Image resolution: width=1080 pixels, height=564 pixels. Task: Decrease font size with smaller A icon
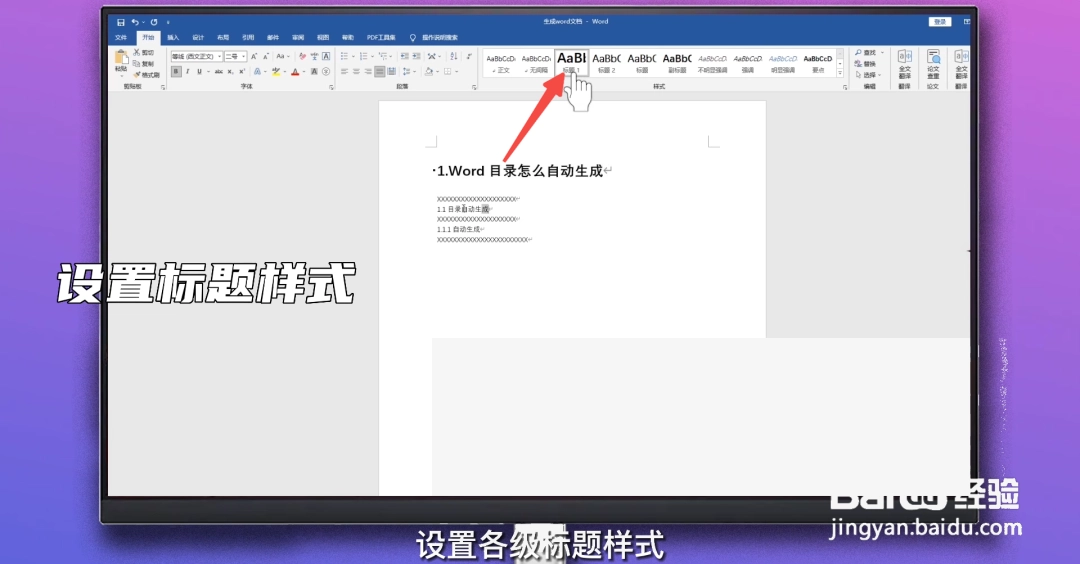click(266, 56)
